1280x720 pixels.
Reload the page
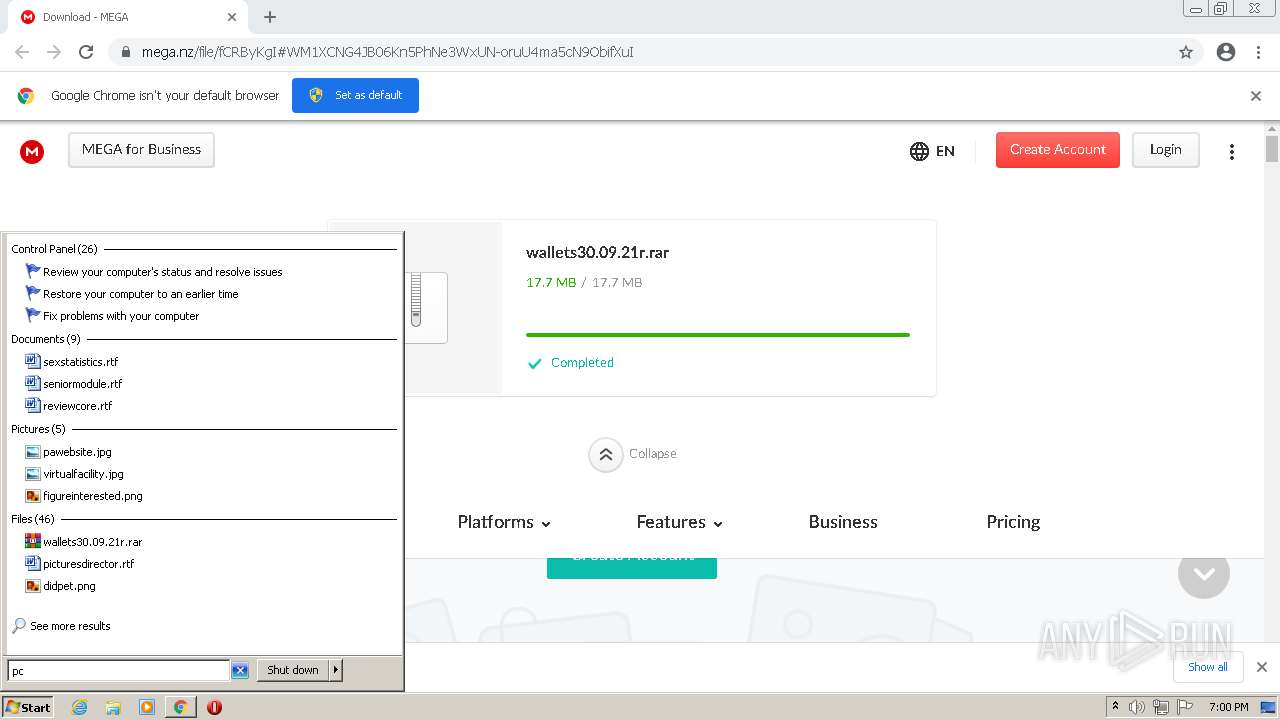pos(86,52)
